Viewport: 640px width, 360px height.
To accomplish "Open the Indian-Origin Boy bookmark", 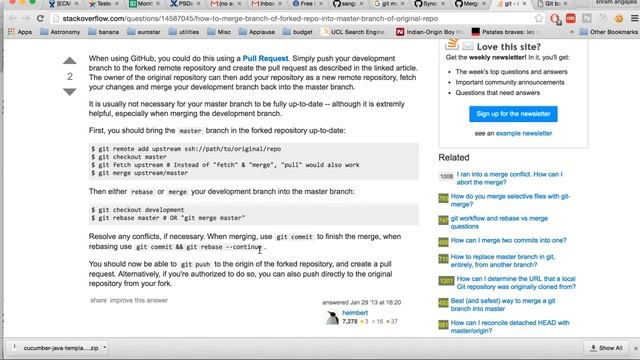I will [430, 32].
